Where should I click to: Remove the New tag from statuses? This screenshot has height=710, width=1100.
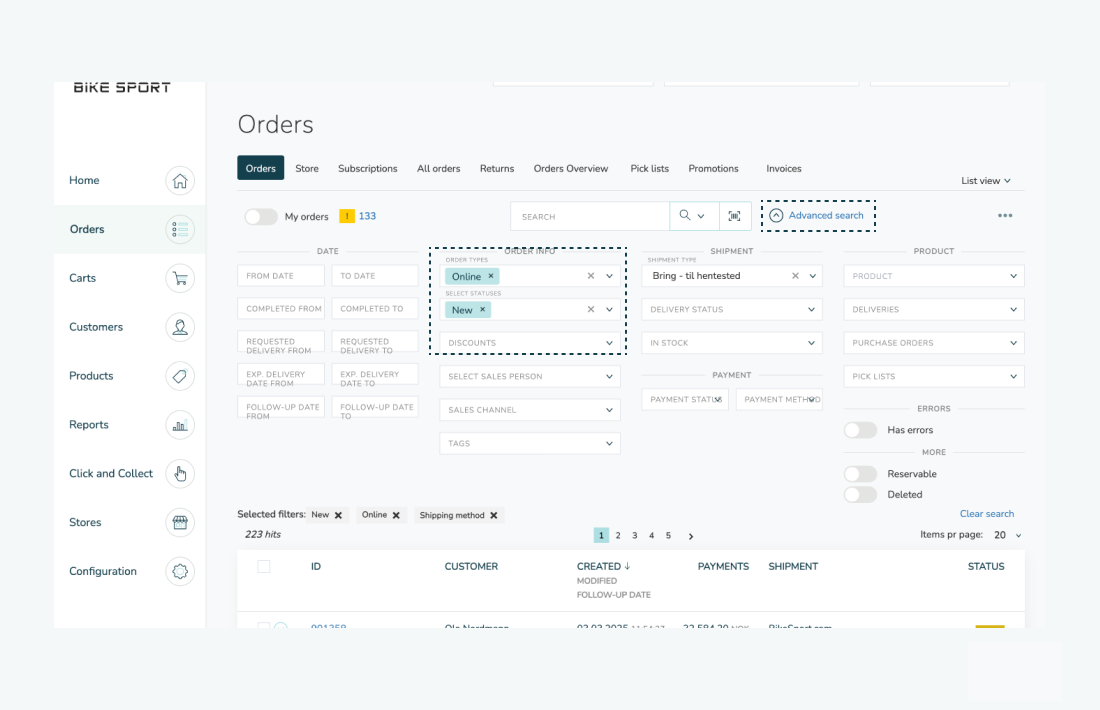(x=483, y=309)
